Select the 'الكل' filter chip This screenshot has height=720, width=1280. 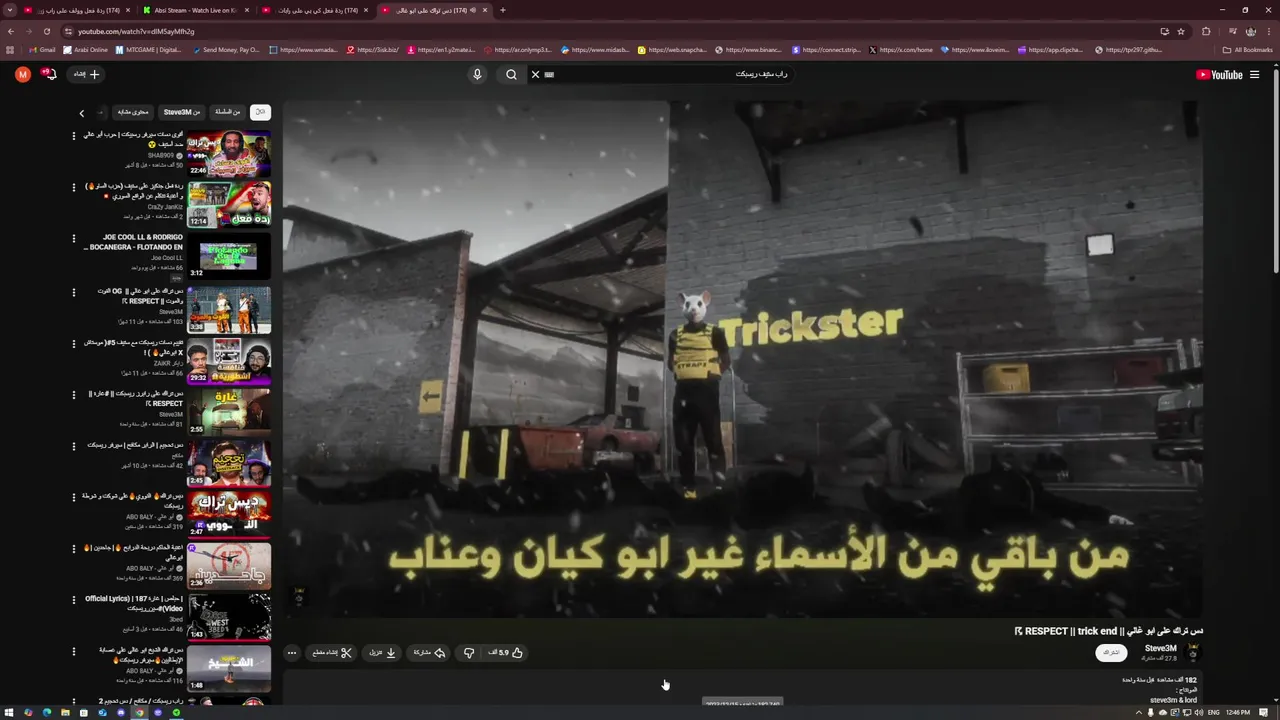tap(260, 112)
